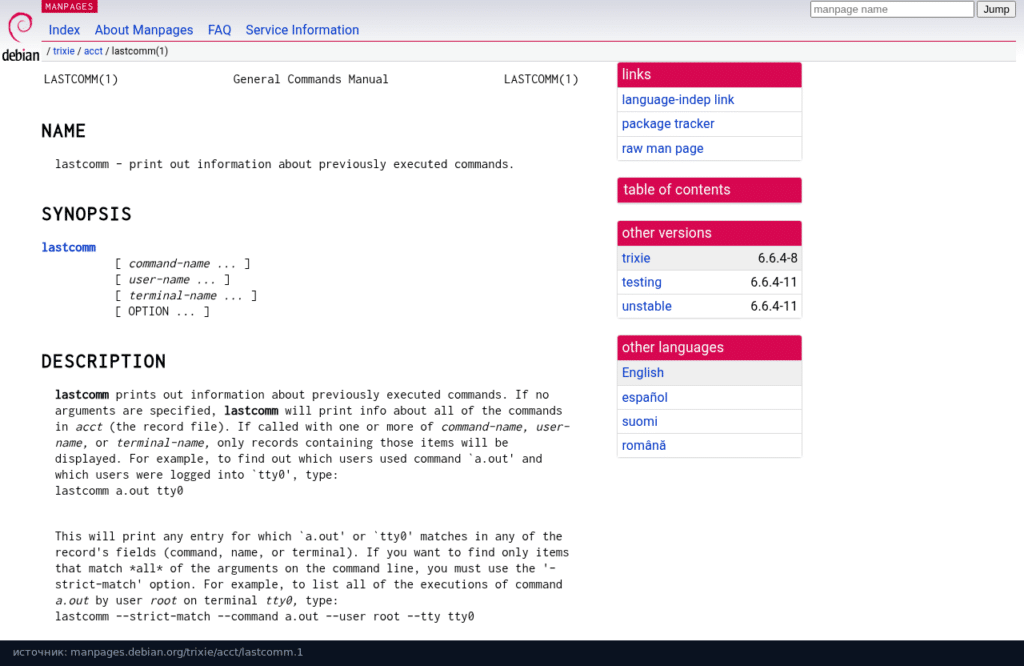Open the package tracker link

(x=667, y=123)
